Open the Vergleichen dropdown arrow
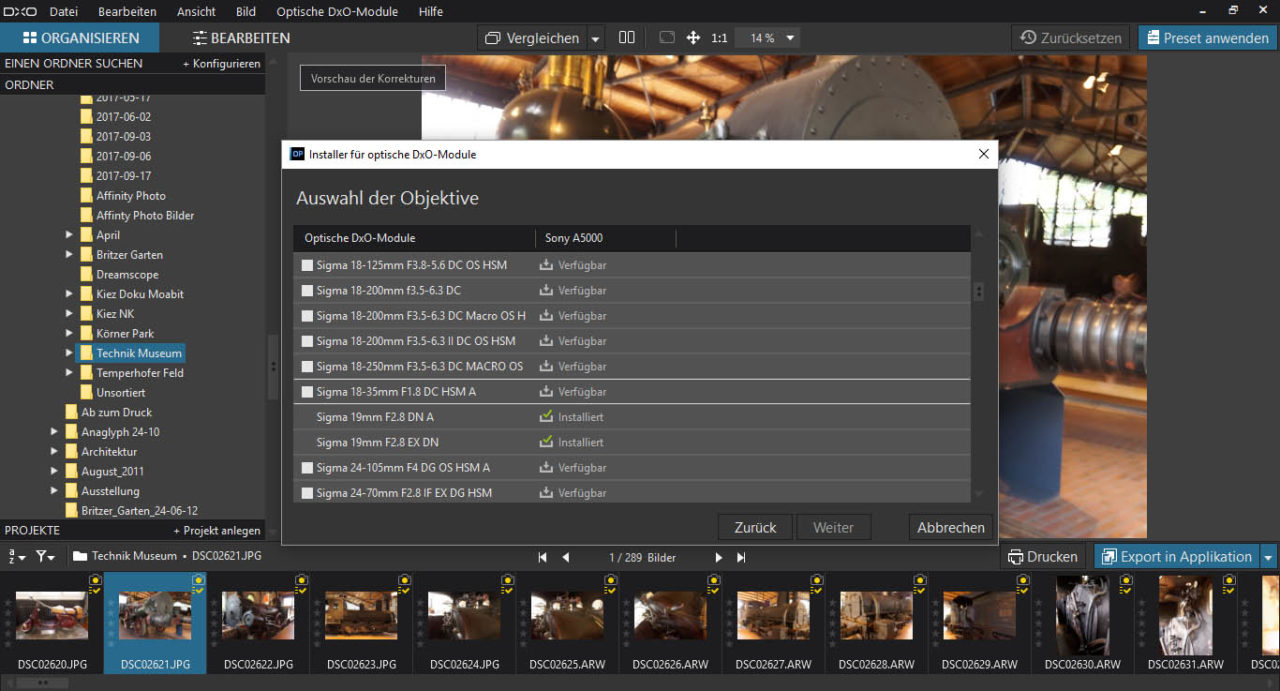 tap(595, 38)
